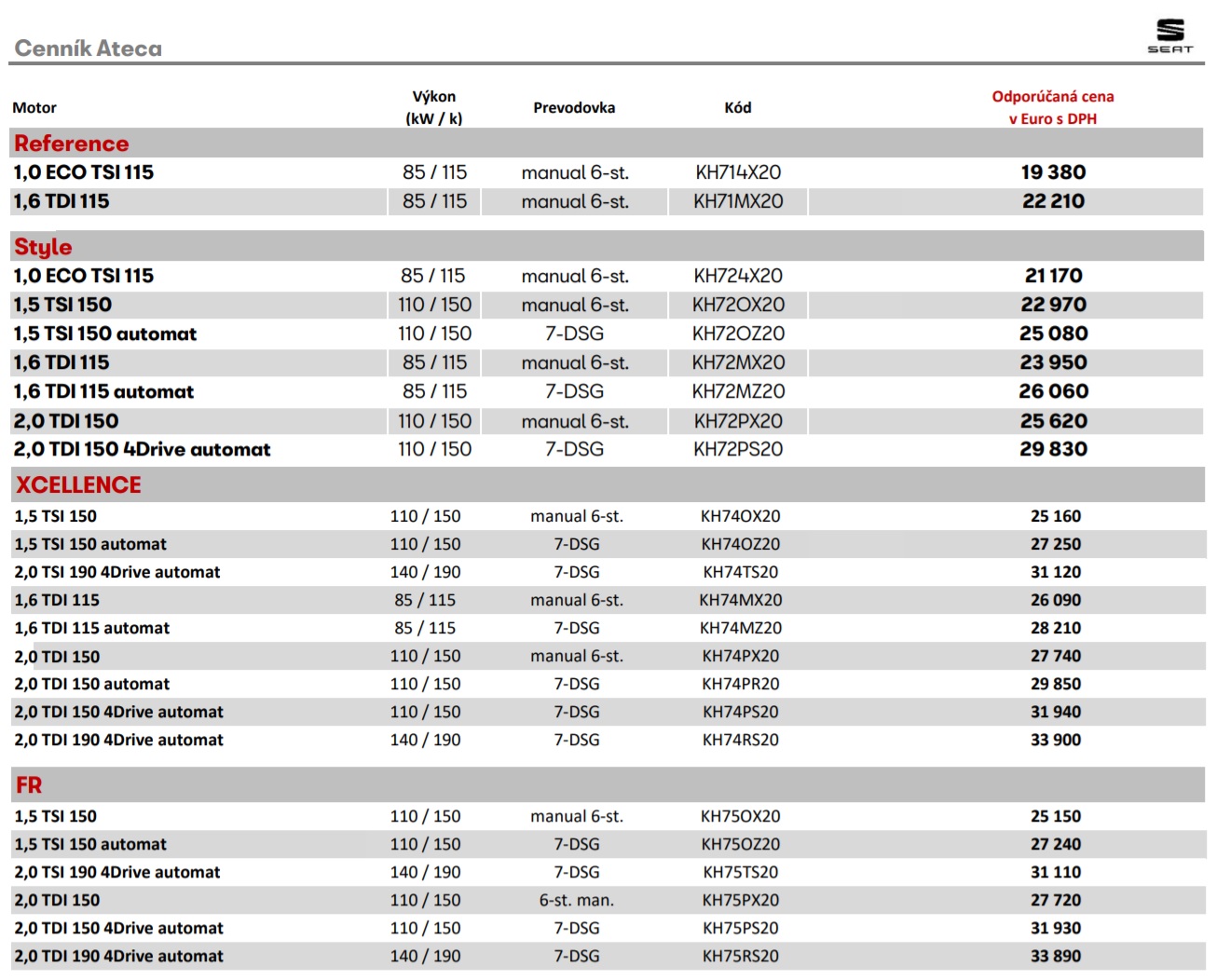Image resolution: width=1217 pixels, height=980 pixels.
Task: Click code KH75TS20
Action: pyautogui.click(x=741, y=872)
